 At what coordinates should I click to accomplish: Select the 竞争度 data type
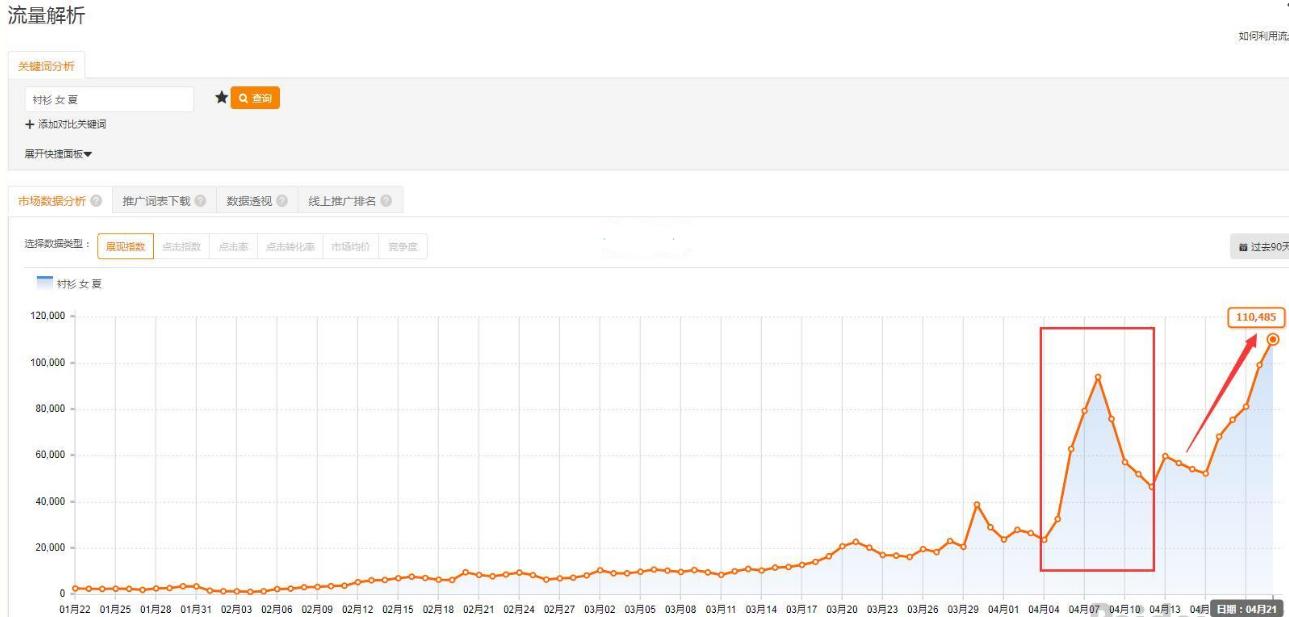pyautogui.click(x=403, y=246)
